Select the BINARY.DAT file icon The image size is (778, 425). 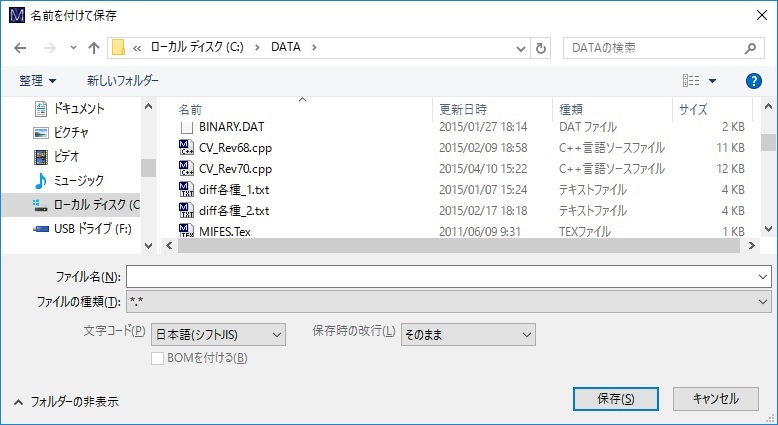click(x=186, y=127)
